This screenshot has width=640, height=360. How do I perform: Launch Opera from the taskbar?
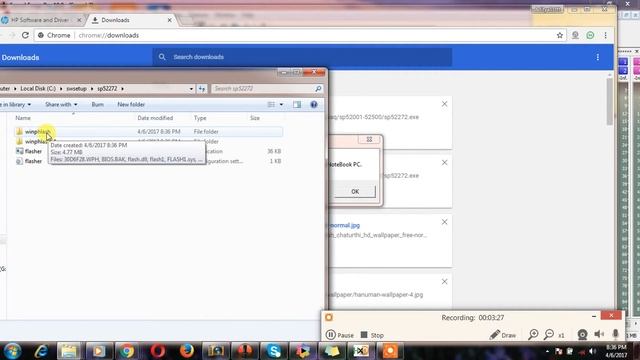pos(158,351)
